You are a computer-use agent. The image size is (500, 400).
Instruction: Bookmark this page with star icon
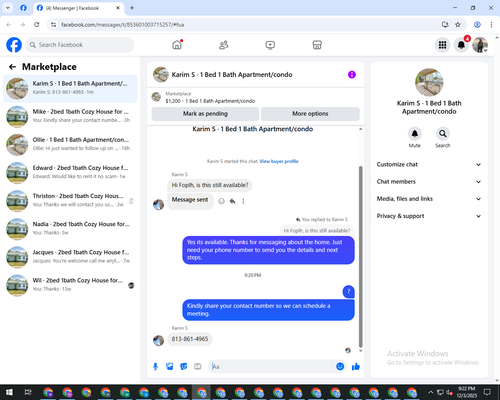(x=458, y=25)
